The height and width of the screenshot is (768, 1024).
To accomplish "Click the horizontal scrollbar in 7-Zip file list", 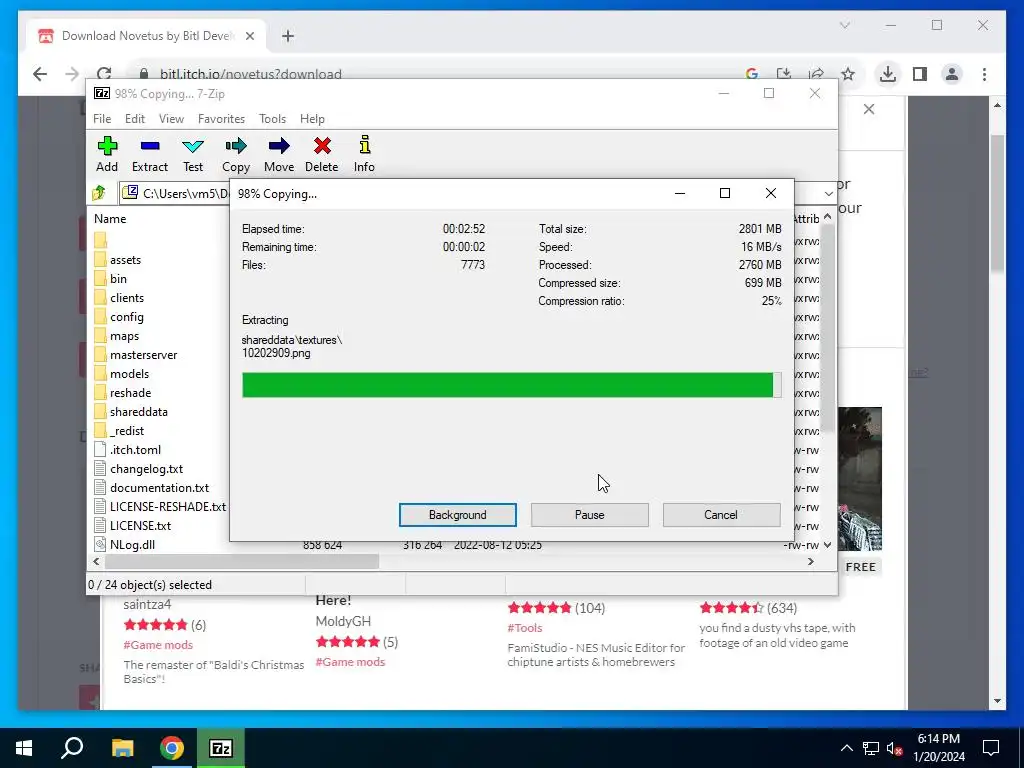I will pyautogui.click(x=242, y=562).
